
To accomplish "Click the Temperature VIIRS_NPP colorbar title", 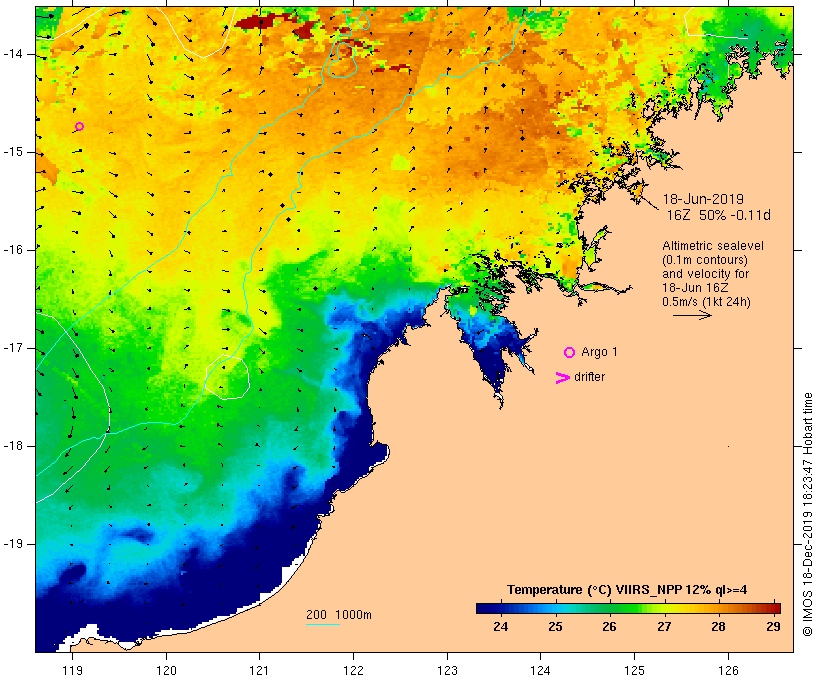I will [627, 590].
